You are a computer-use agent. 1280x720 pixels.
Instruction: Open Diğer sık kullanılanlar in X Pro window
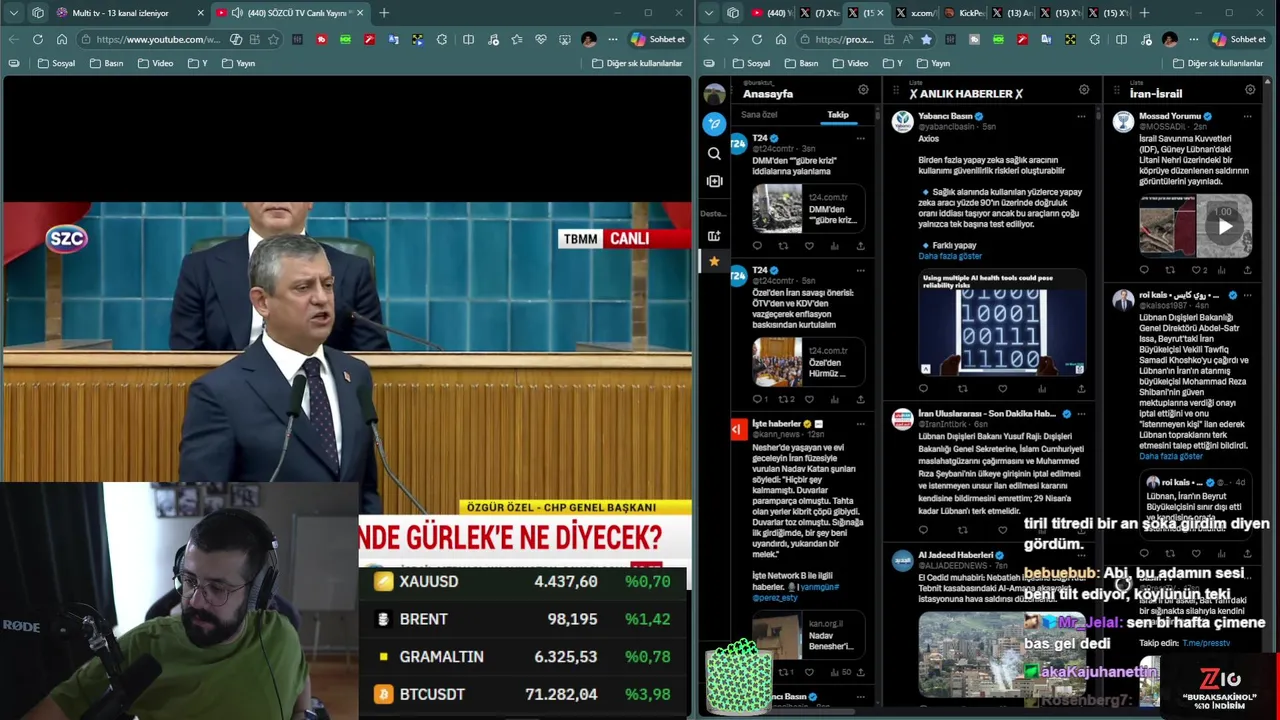click(x=1217, y=63)
